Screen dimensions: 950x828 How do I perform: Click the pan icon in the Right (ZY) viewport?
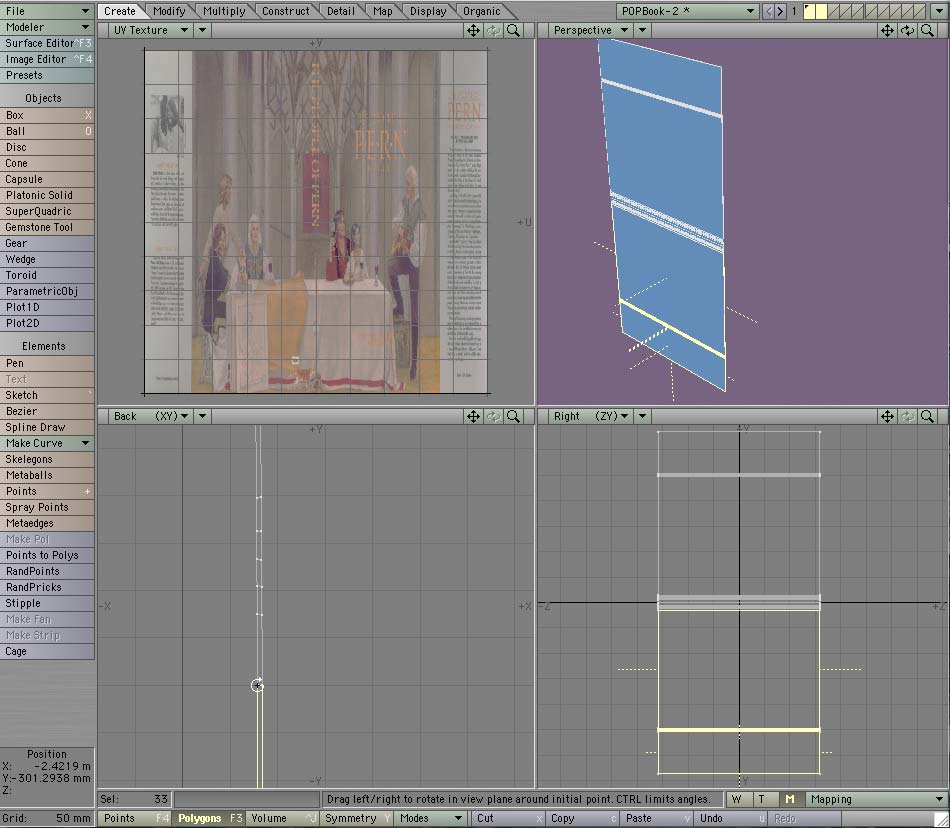click(887, 416)
